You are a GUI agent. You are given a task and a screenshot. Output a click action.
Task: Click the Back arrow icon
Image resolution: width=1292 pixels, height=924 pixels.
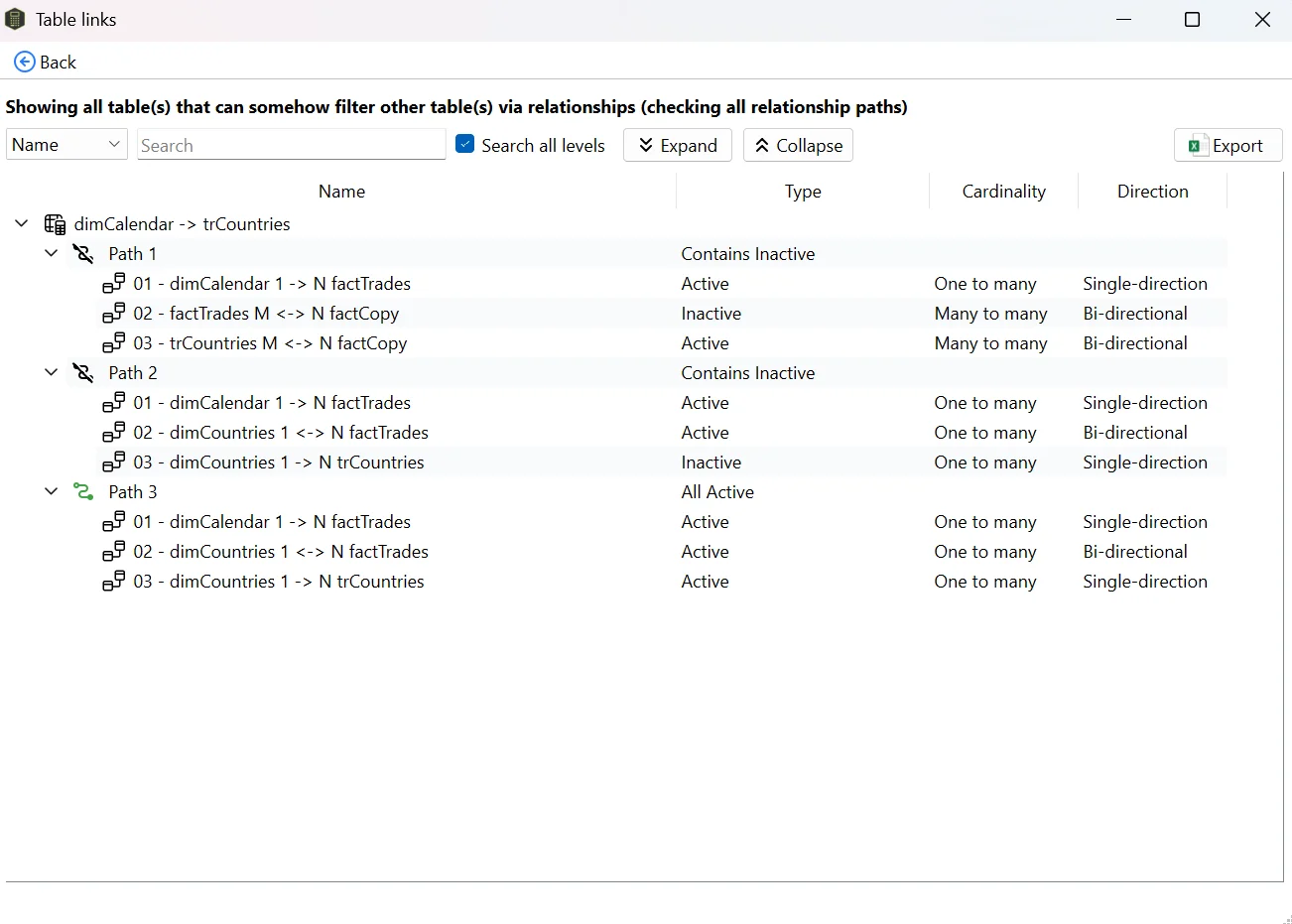tap(25, 62)
